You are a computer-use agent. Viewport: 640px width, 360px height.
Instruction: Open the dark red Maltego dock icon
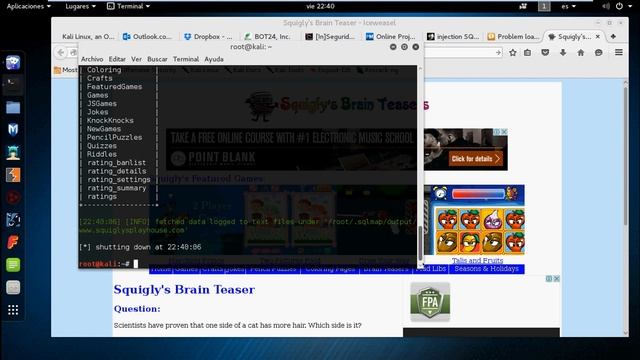tap(13, 198)
